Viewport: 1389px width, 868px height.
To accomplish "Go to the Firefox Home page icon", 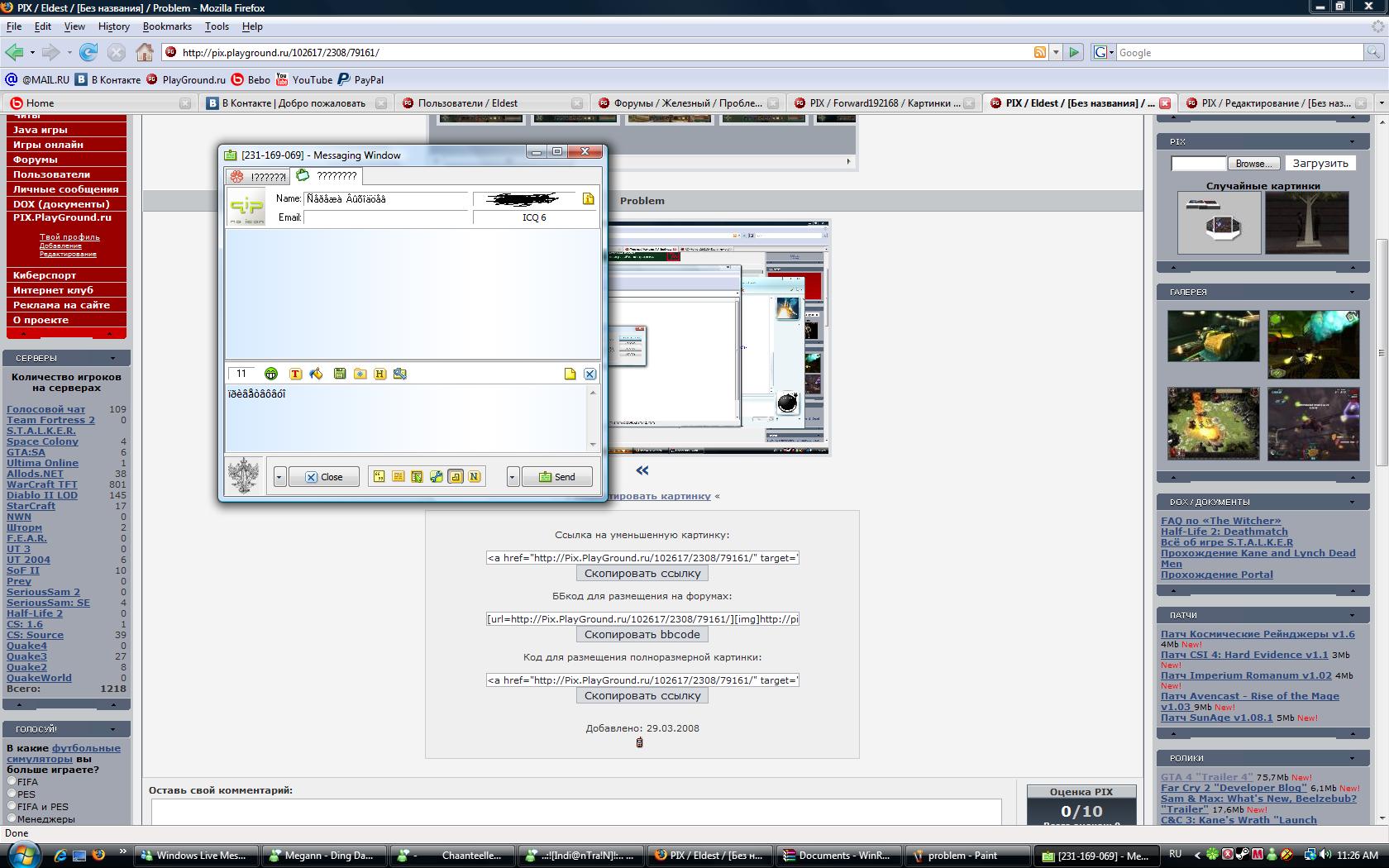I will tap(145, 52).
